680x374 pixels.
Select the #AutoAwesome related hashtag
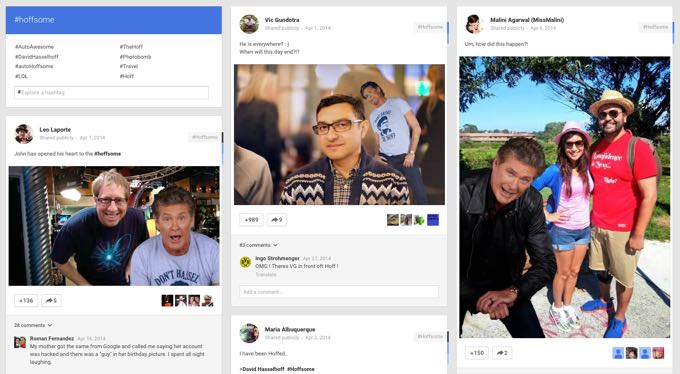click(x=34, y=47)
